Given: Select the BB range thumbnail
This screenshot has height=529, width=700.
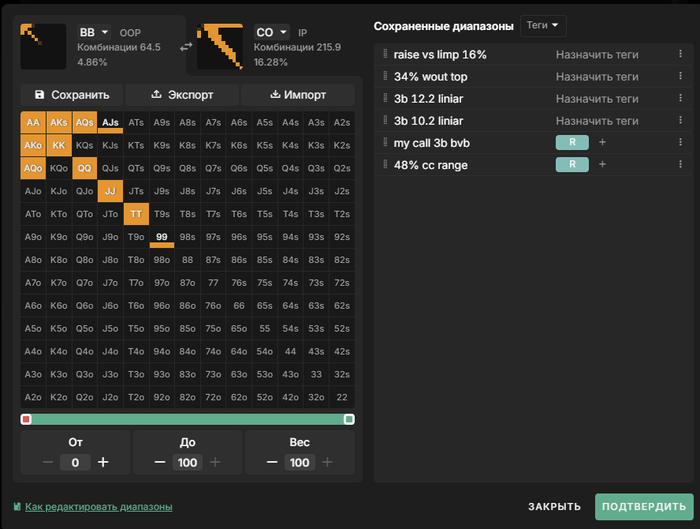Looking at the screenshot, I should pos(43,46).
